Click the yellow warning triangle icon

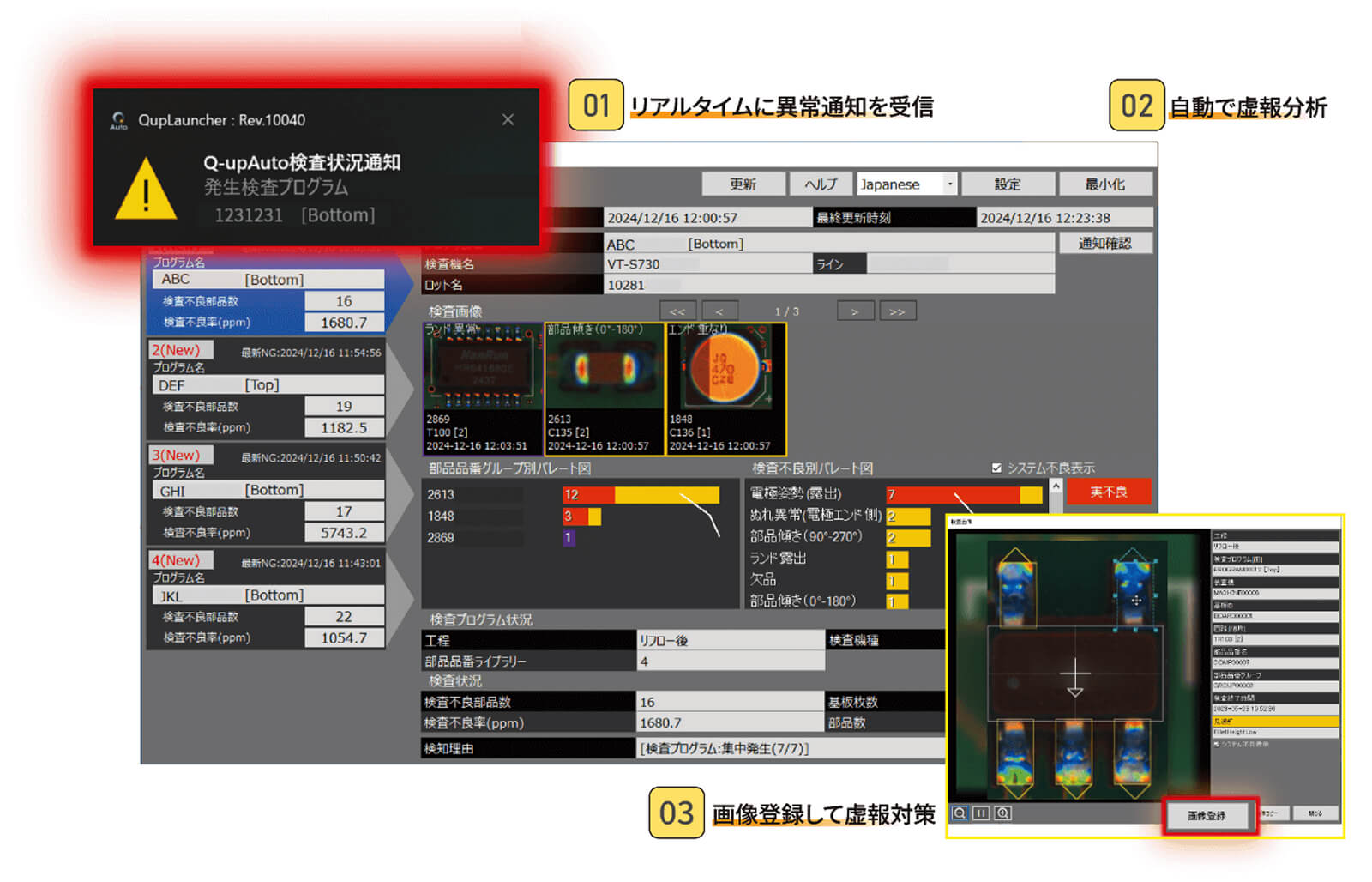point(146,190)
